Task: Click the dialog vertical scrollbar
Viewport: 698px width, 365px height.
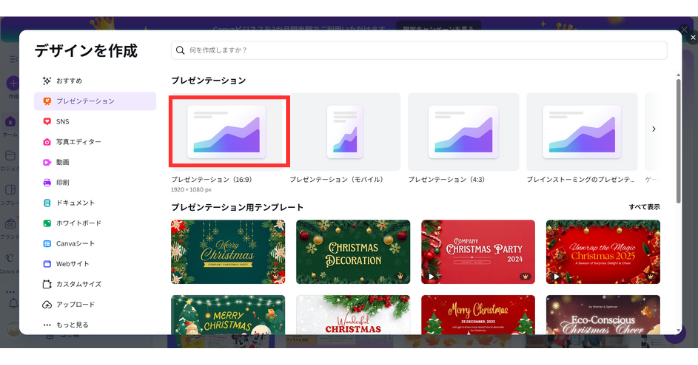Action: pos(678,141)
